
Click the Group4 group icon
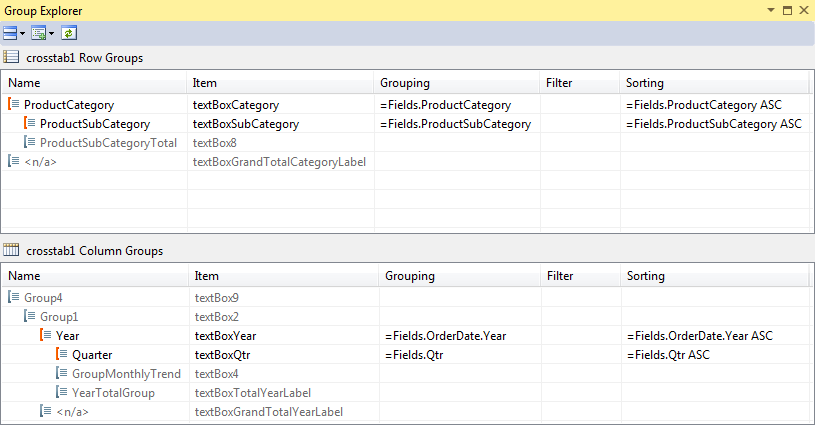click(14, 297)
